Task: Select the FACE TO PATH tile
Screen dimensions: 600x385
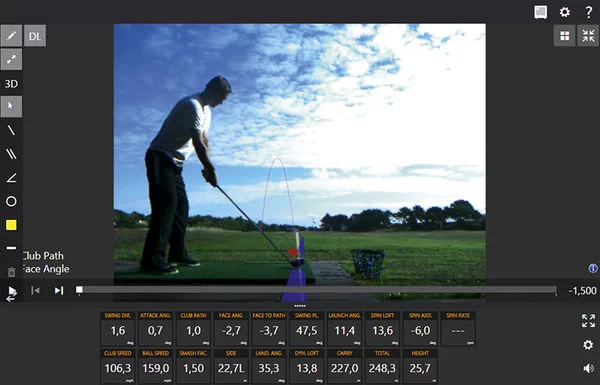Action: coord(269,329)
